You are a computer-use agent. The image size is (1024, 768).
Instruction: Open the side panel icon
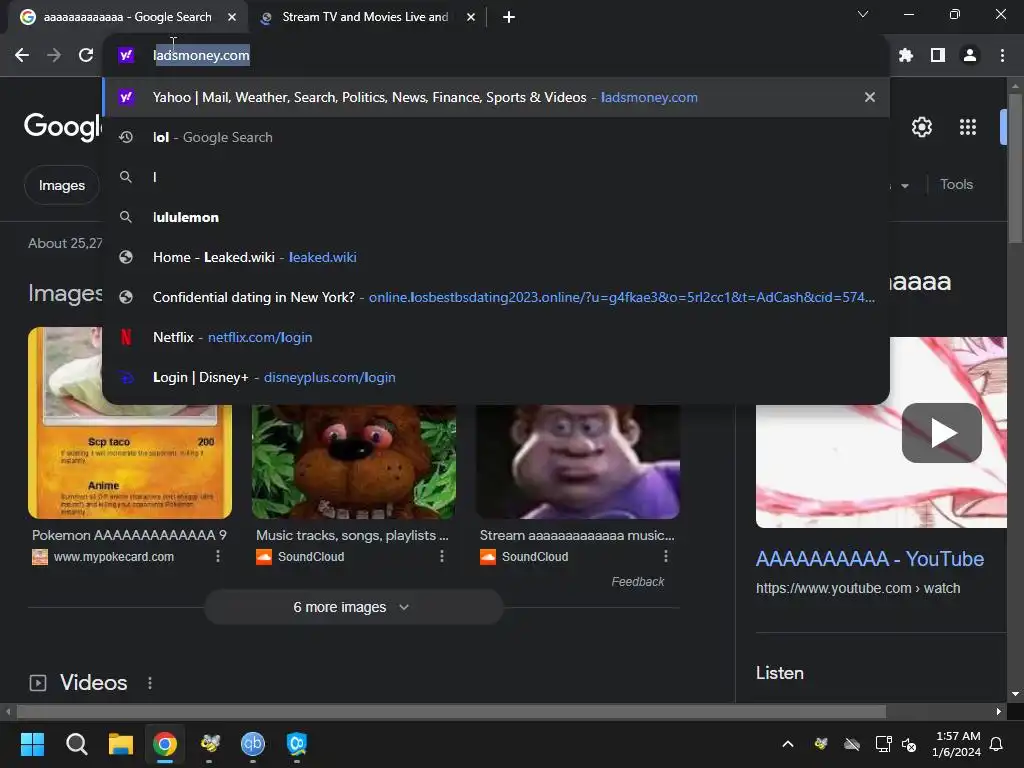[x=938, y=56]
